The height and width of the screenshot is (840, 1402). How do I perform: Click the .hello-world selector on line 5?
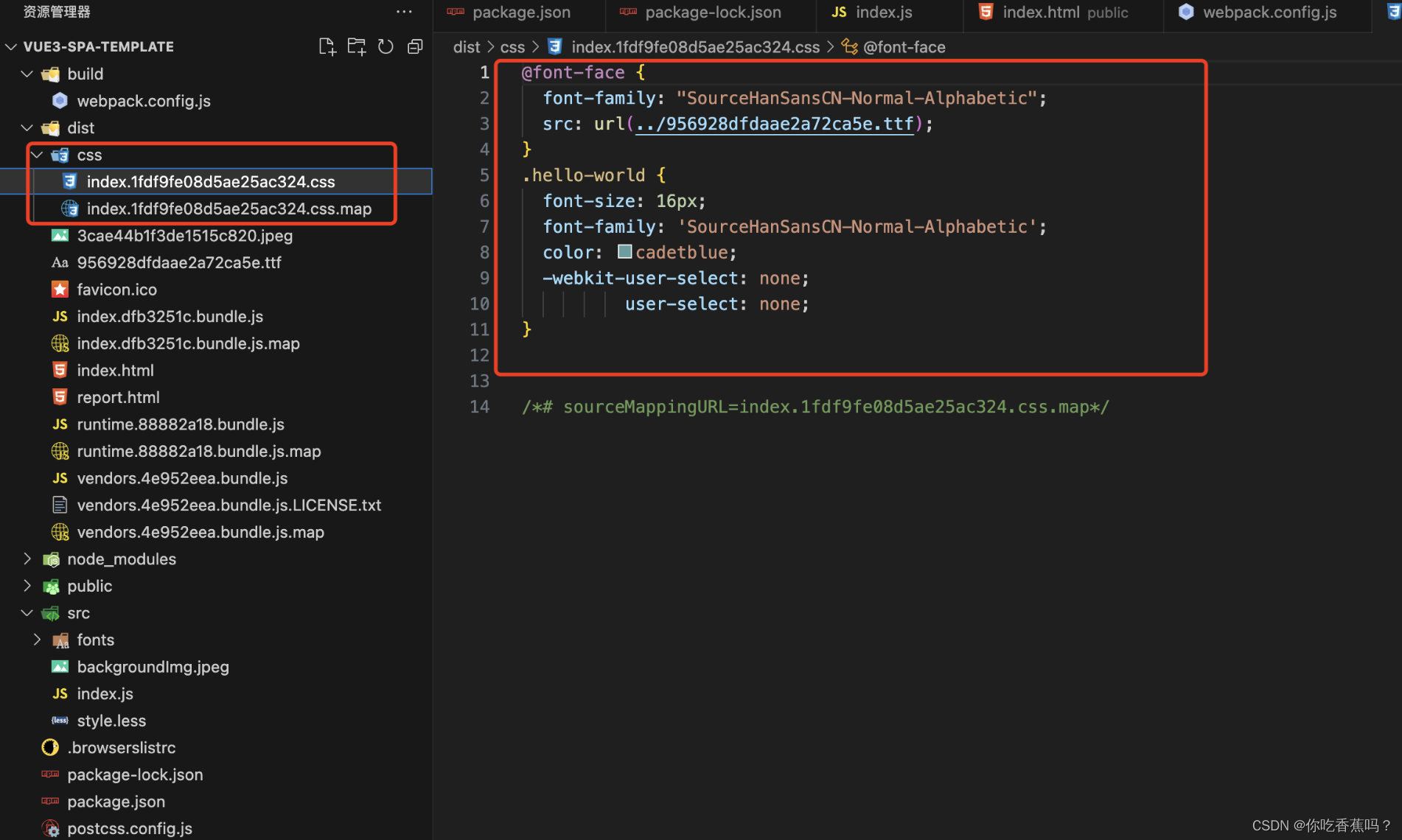[x=583, y=175]
